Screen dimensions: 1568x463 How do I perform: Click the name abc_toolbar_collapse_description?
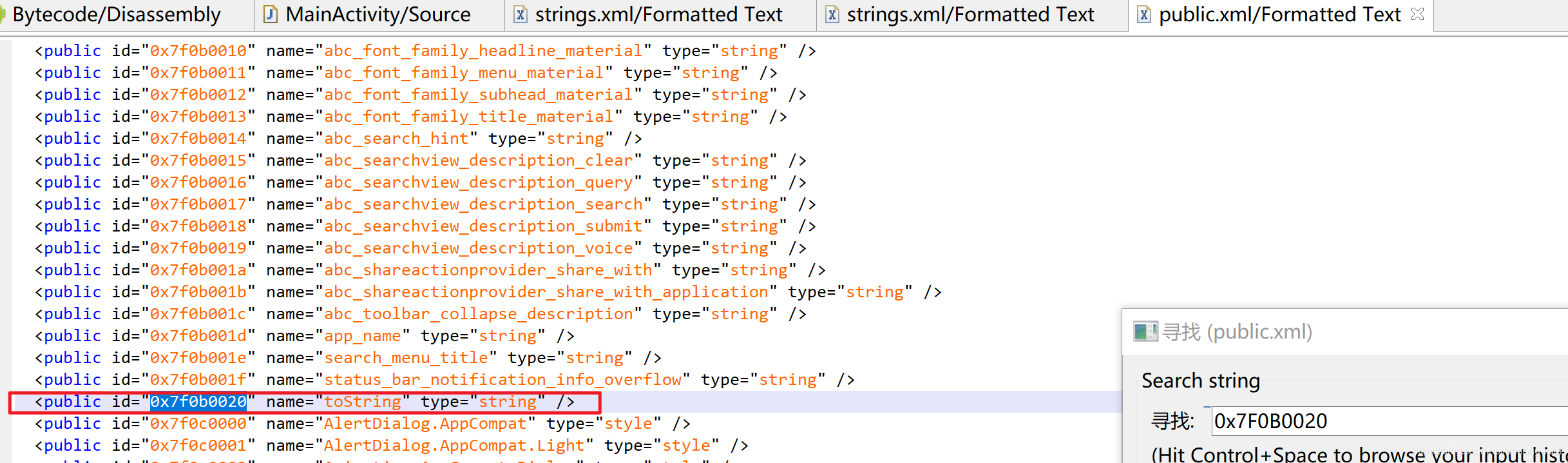tap(478, 314)
